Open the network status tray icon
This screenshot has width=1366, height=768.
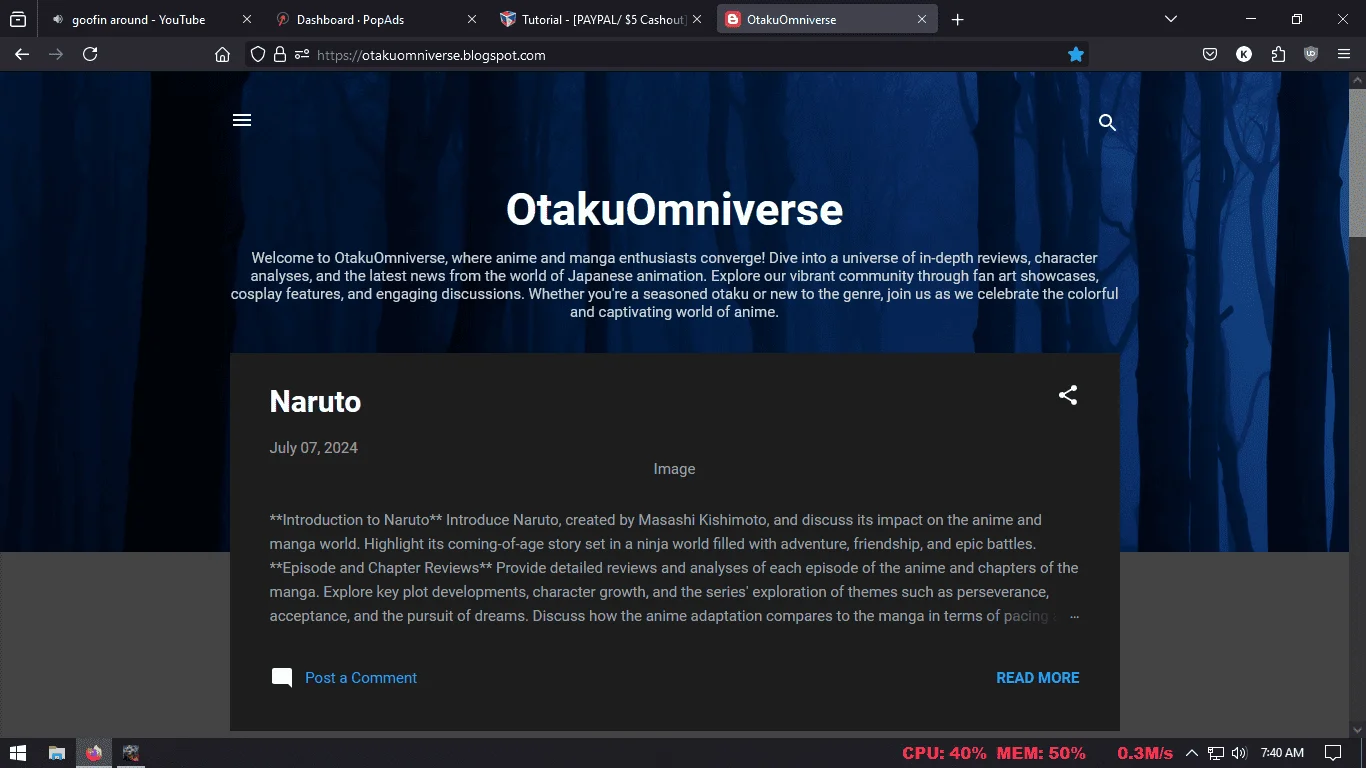pyautogui.click(x=1216, y=753)
